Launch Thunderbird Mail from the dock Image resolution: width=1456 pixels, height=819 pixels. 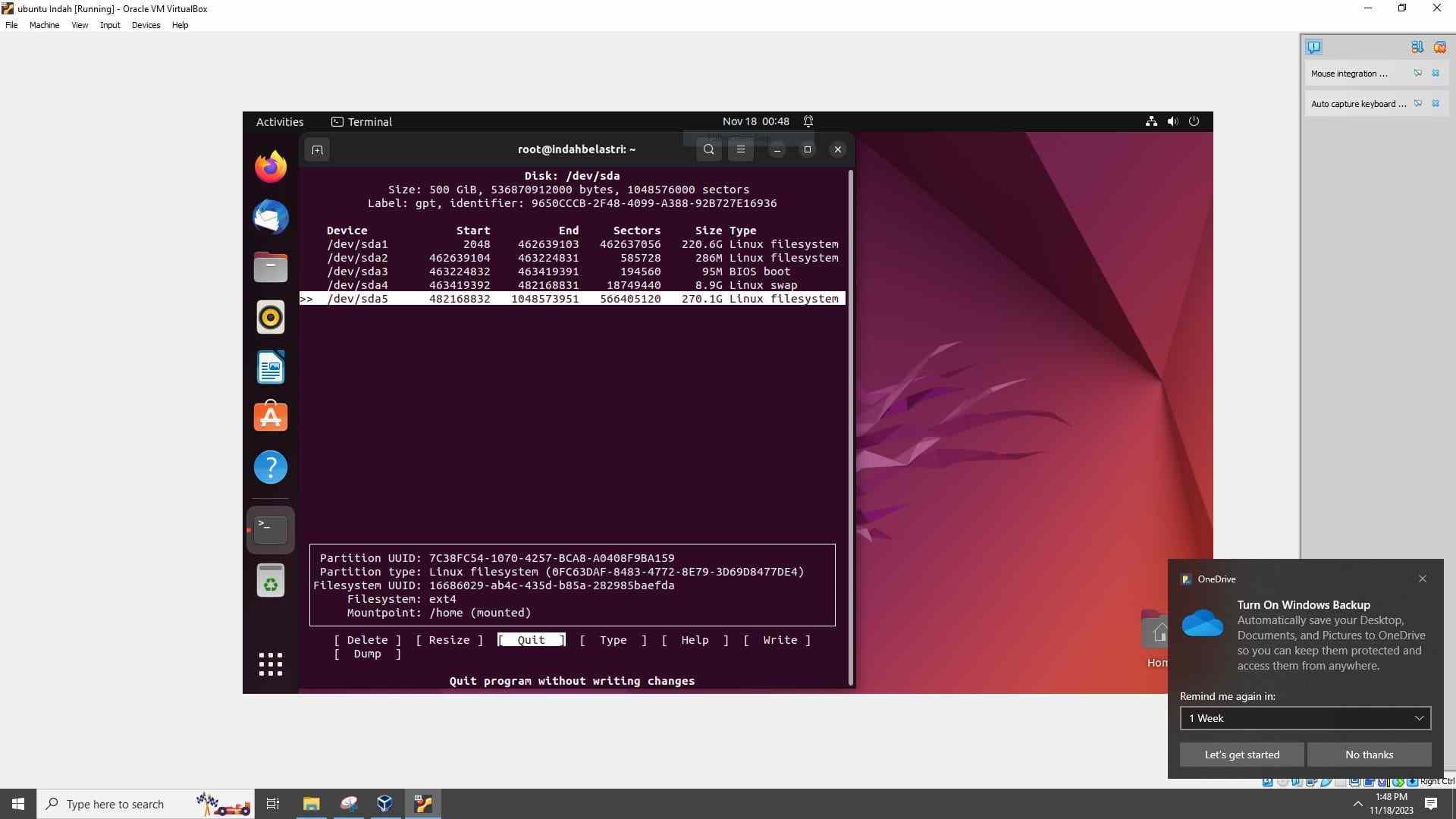pos(271,217)
